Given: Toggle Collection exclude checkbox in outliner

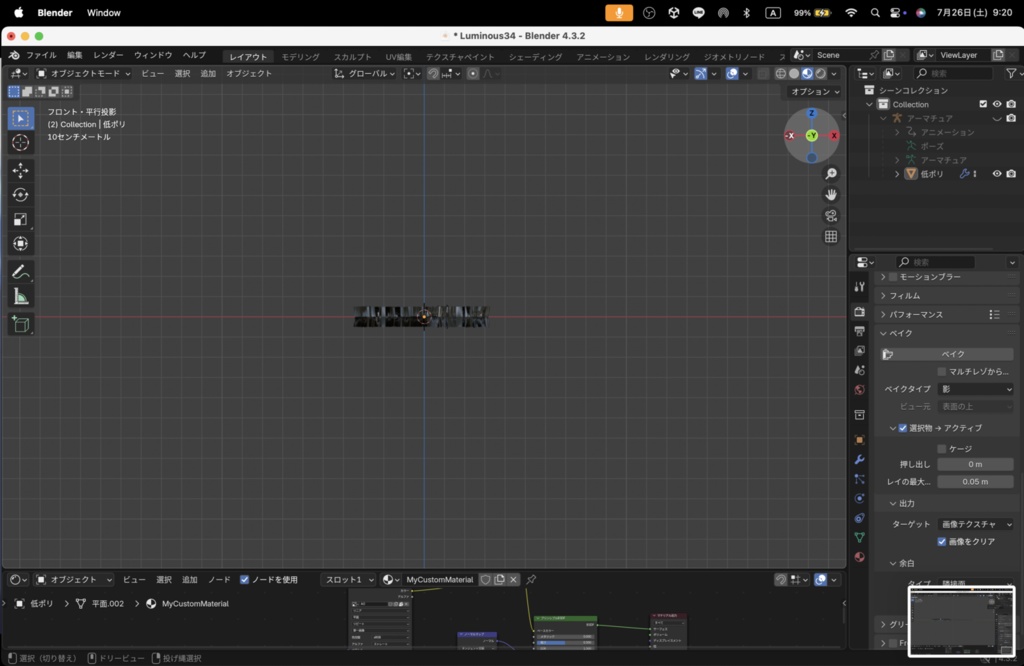Looking at the screenshot, I should click(x=983, y=104).
